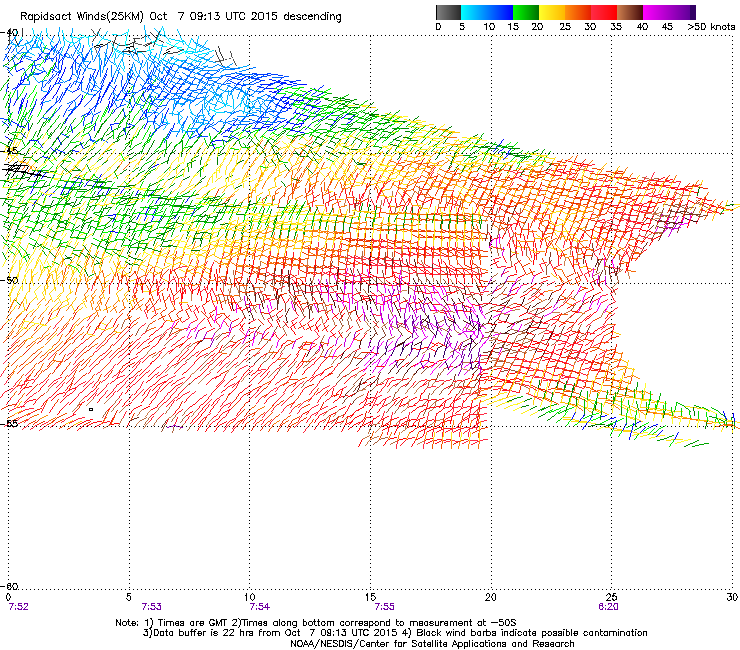The height and width of the screenshot is (650, 740).
Task: Click the longitude axis label '0'
Action: 8,597
